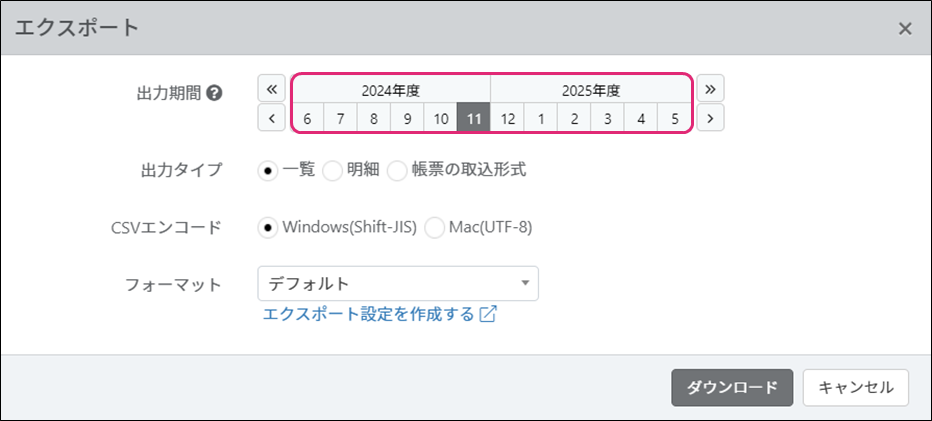
Task: Choose month 5 in fiscal year 2025
Action: click(x=674, y=119)
